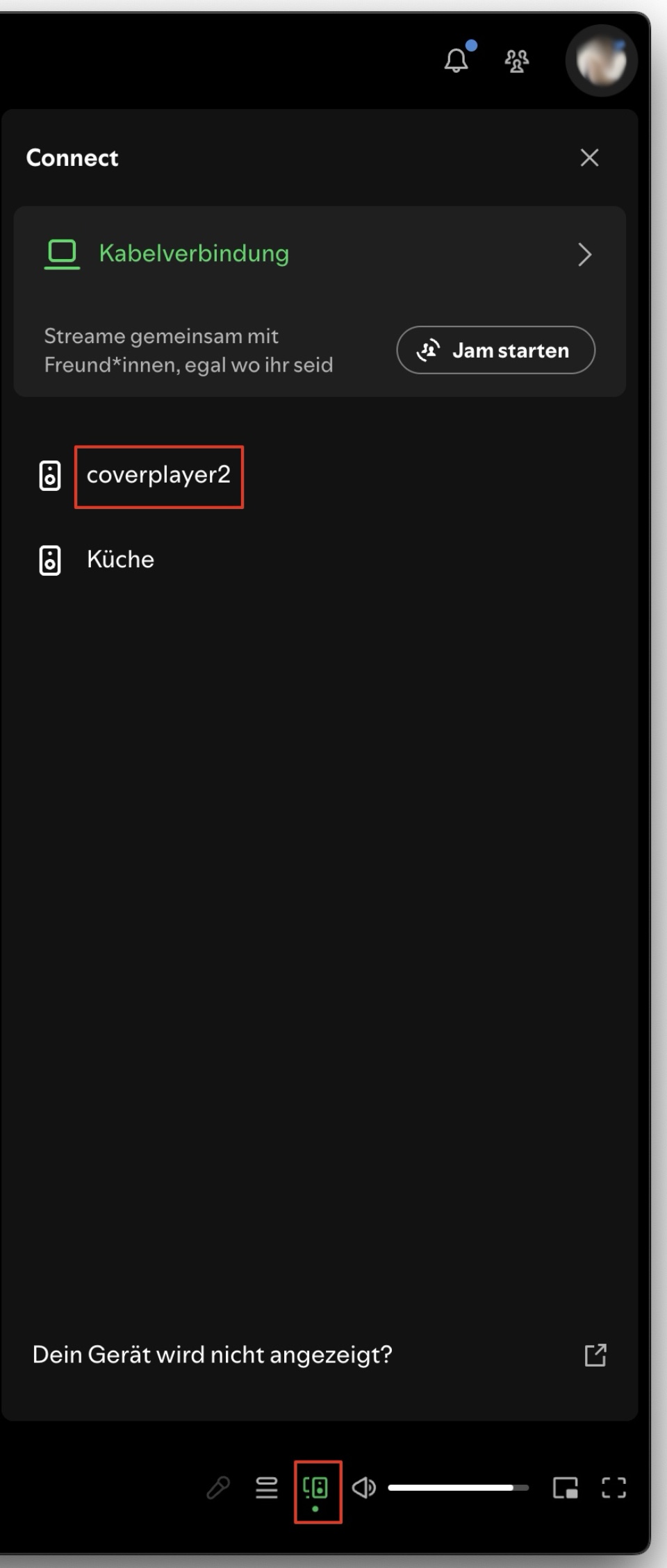Click the speaker icon beside Küche
Image resolution: width=667 pixels, height=1568 pixels.
coord(50,560)
